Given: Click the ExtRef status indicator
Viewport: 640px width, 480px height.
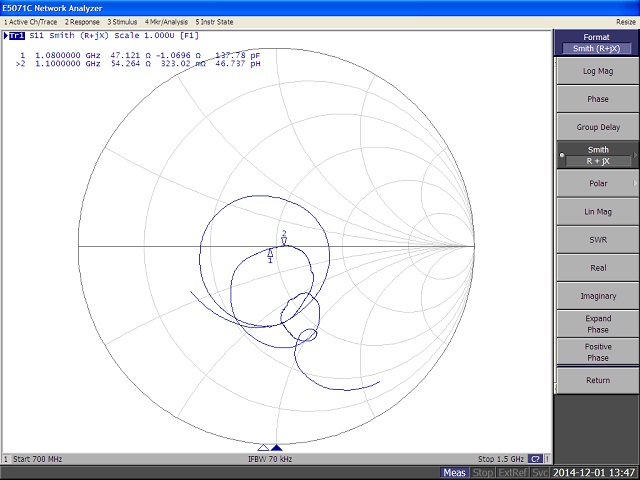Looking at the screenshot, I should [x=513, y=473].
